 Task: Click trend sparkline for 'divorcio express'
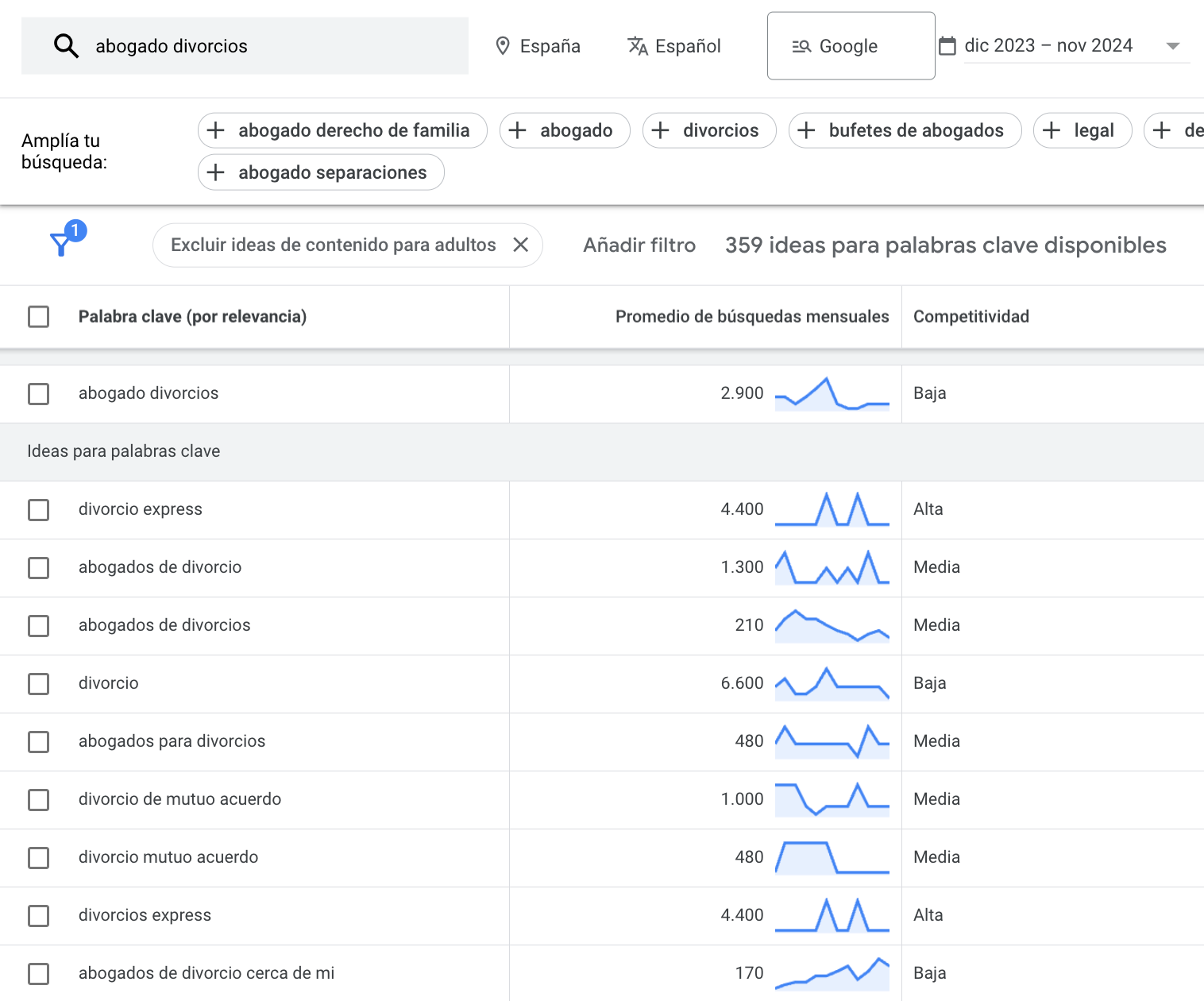(x=832, y=509)
